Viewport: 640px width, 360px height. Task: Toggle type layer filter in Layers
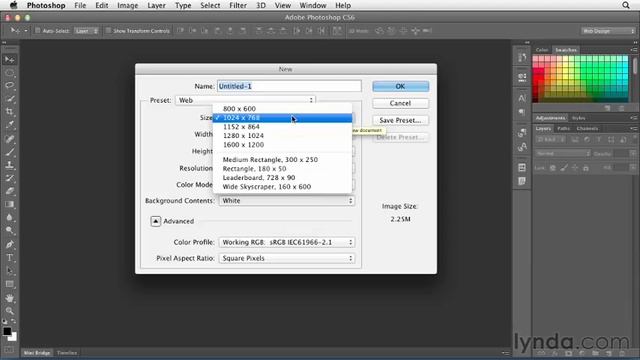(599, 140)
